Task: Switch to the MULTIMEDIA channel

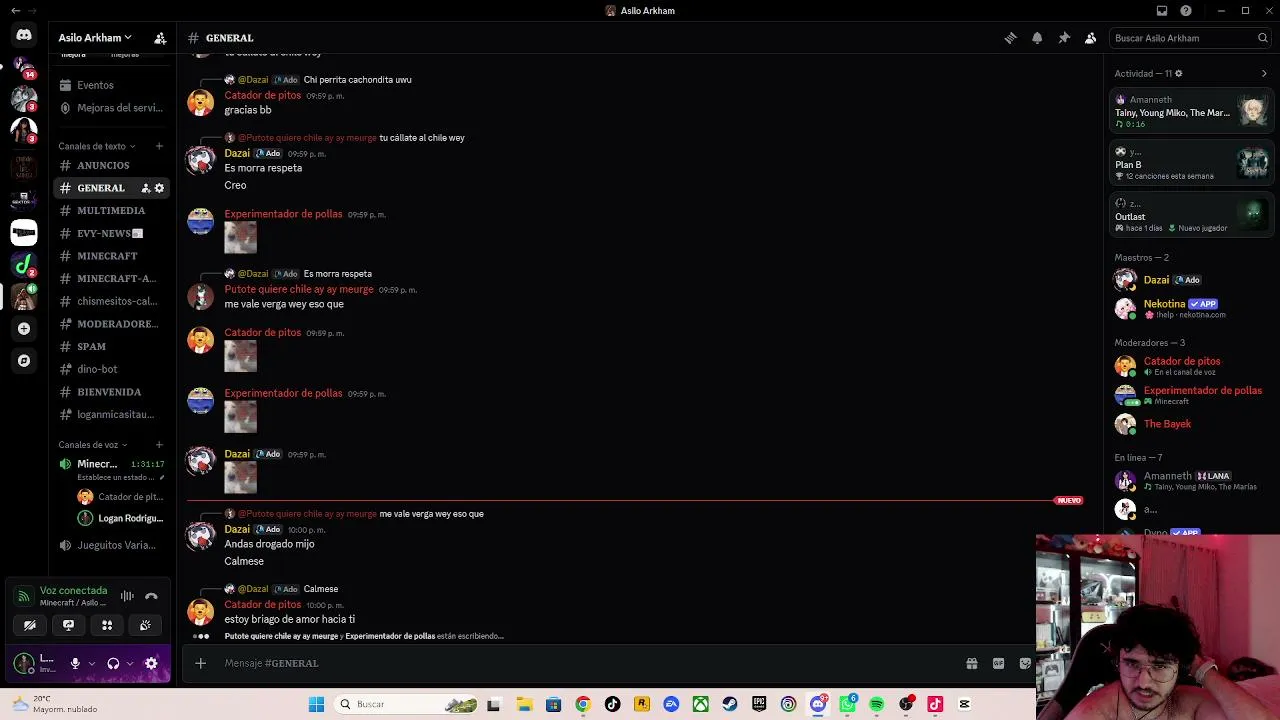Action: pyautogui.click(x=111, y=211)
